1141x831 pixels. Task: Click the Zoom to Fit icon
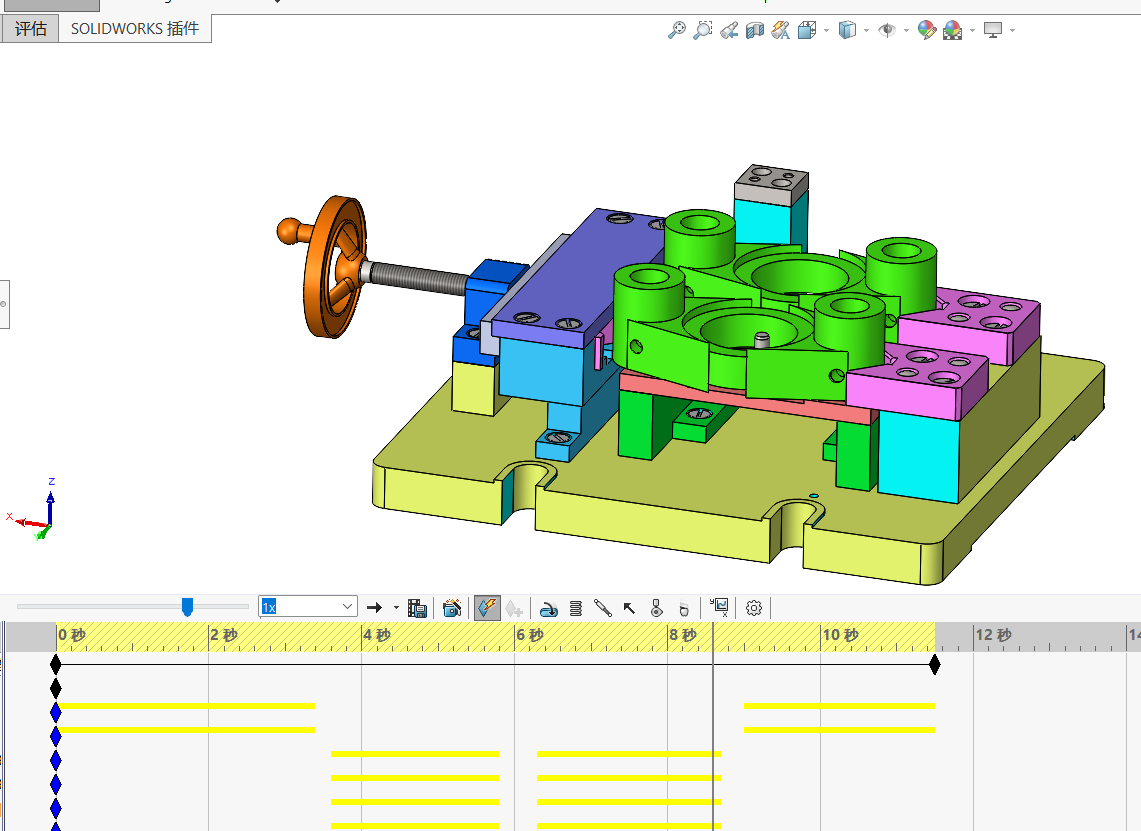pos(677,30)
